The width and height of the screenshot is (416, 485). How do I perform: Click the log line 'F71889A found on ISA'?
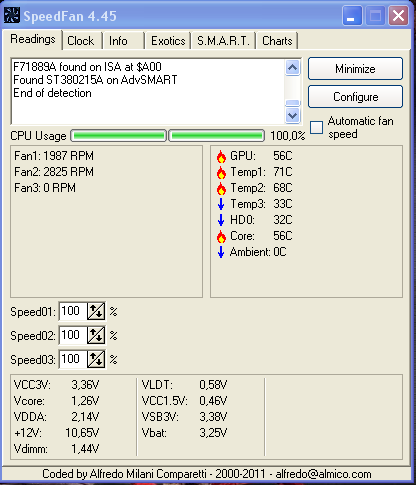tap(87, 67)
